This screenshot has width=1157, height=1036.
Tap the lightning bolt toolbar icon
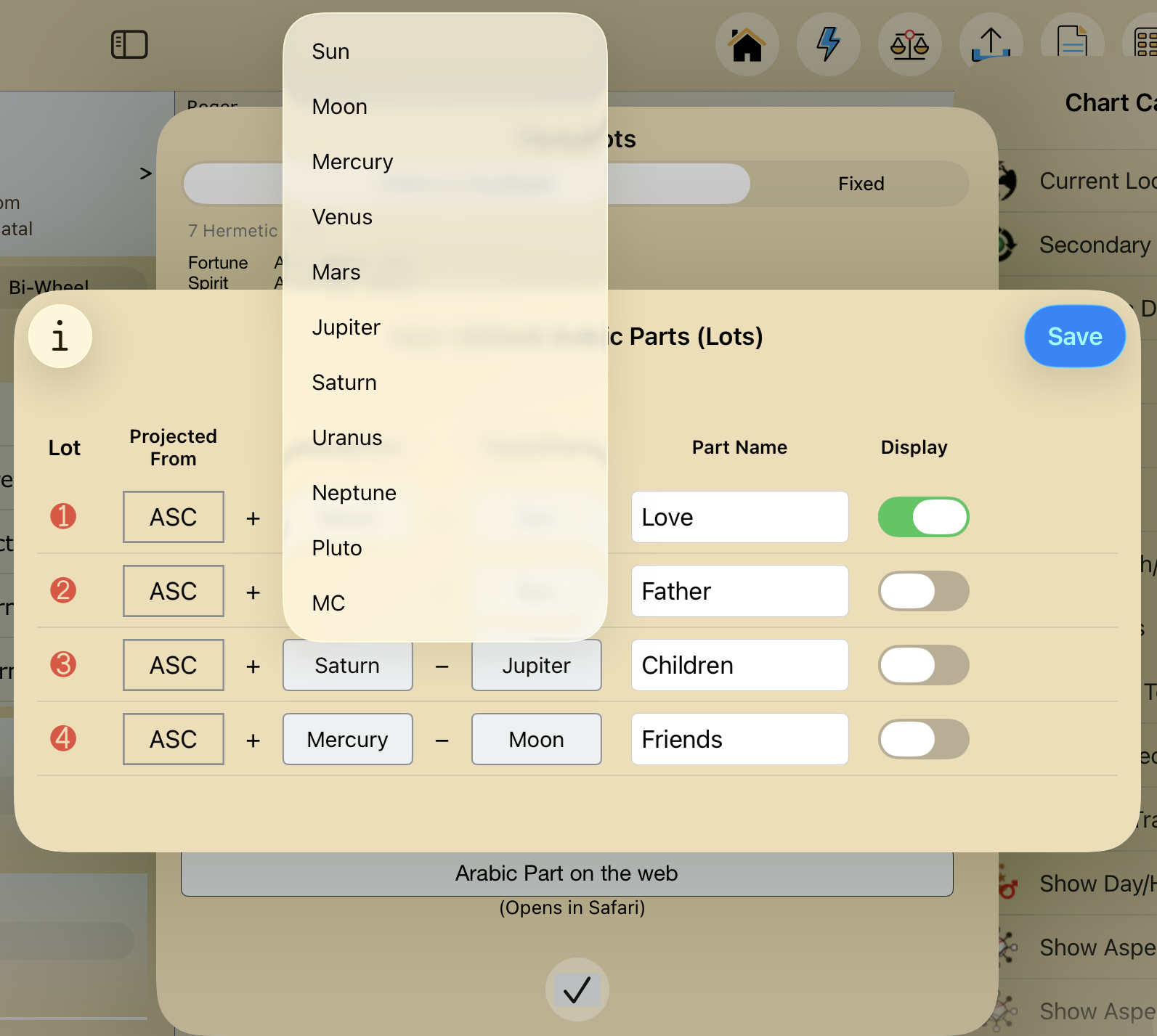pos(829,44)
